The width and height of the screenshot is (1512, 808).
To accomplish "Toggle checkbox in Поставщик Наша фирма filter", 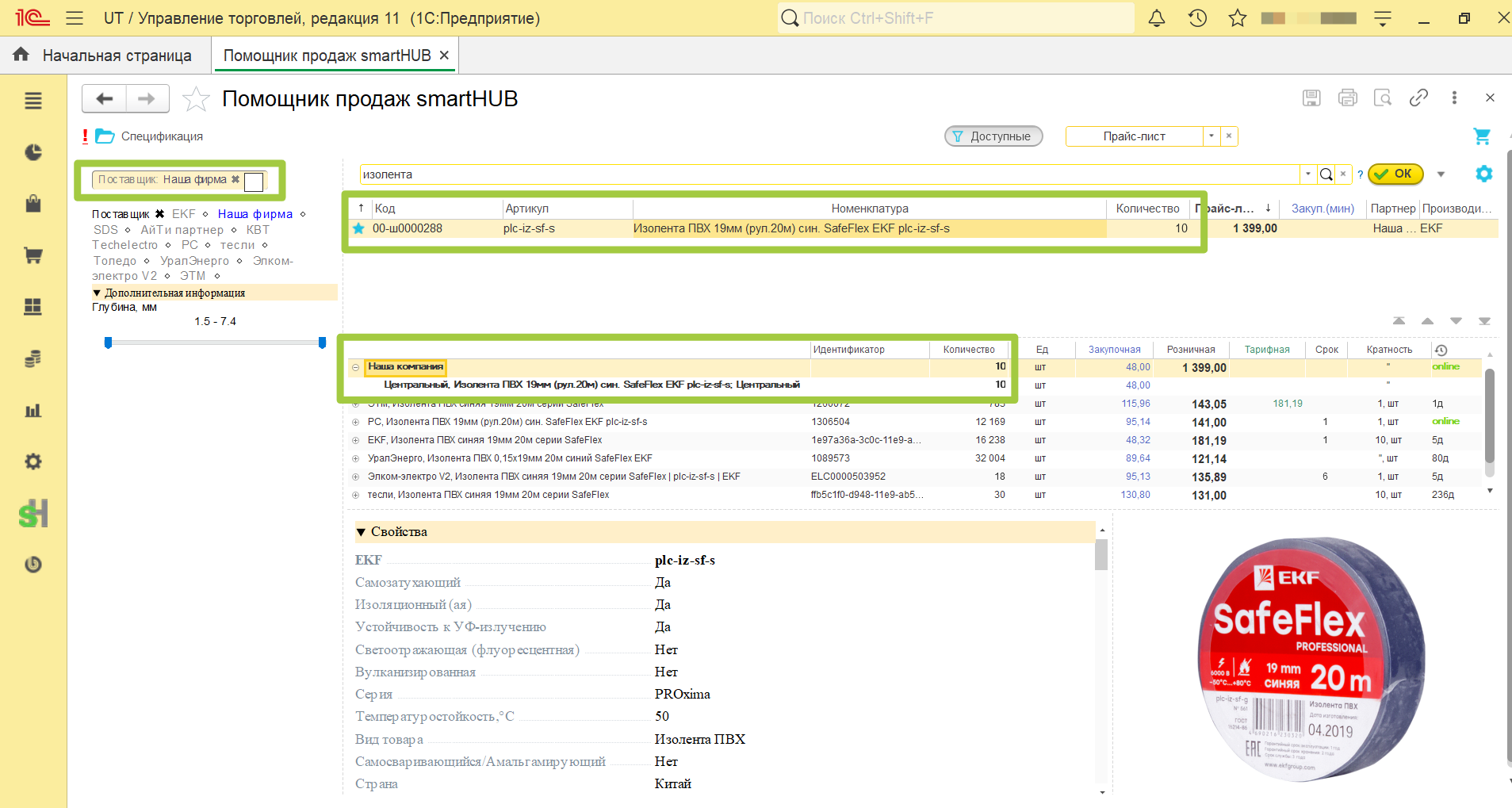I will [x=254, y=182].
